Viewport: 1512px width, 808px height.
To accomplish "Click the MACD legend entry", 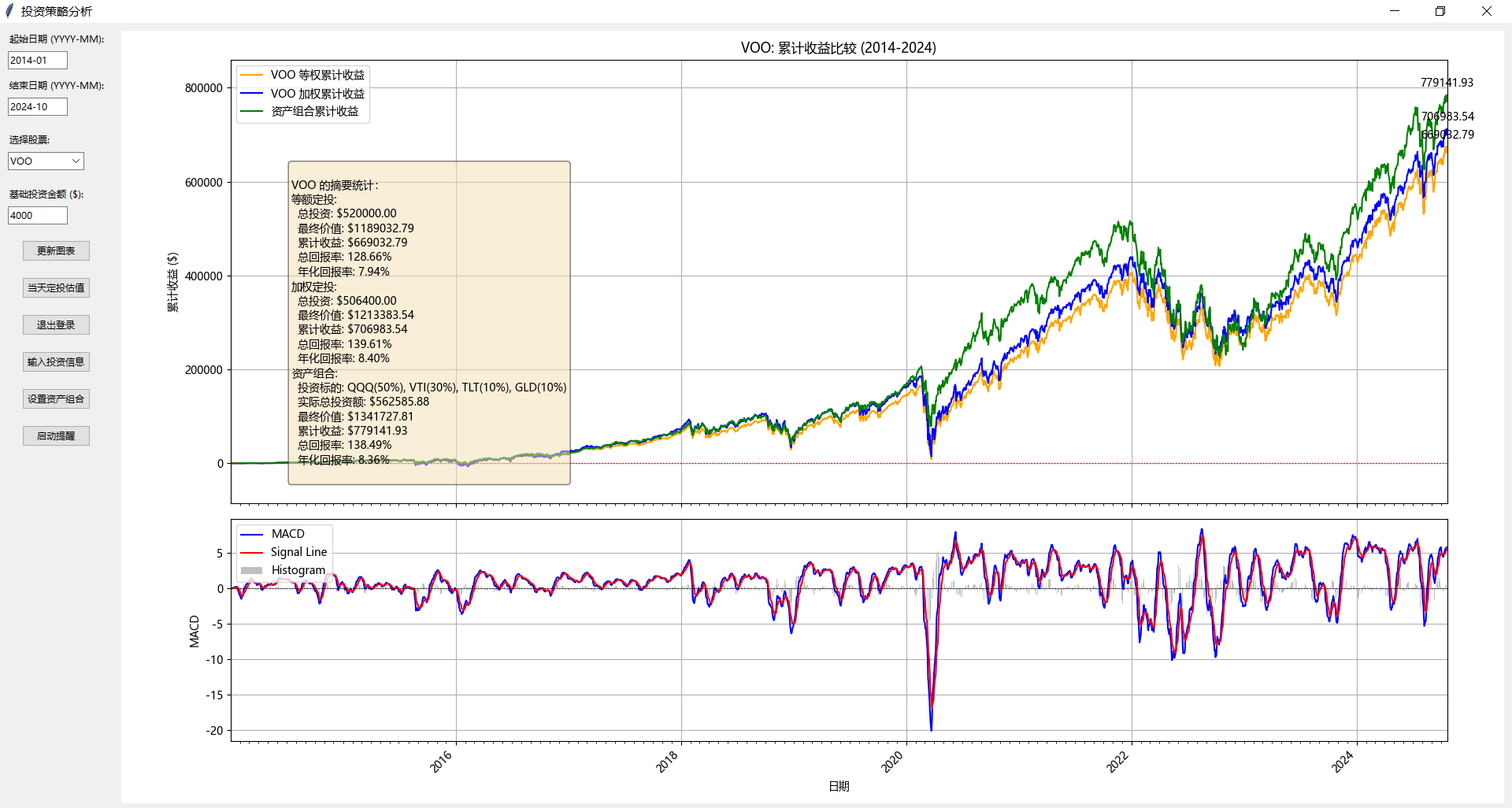I will 272,534.
